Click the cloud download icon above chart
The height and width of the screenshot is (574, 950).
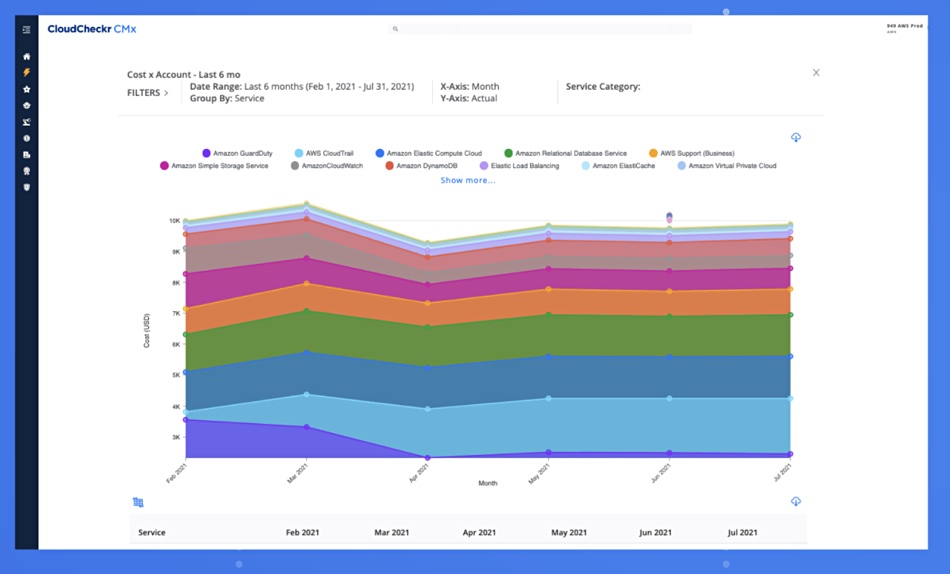click(x=796, y=138)
